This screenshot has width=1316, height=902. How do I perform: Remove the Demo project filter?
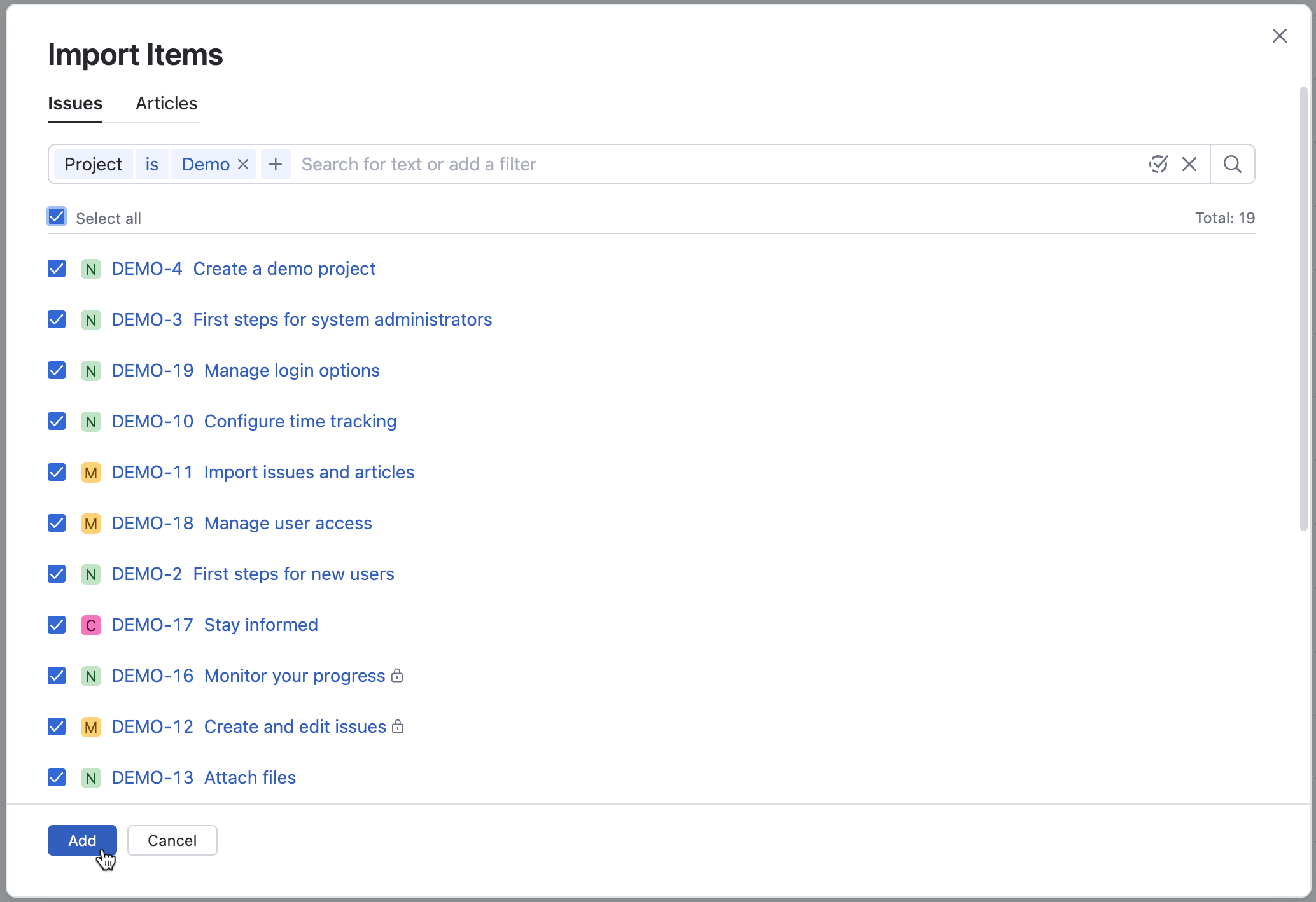(243, 164)
